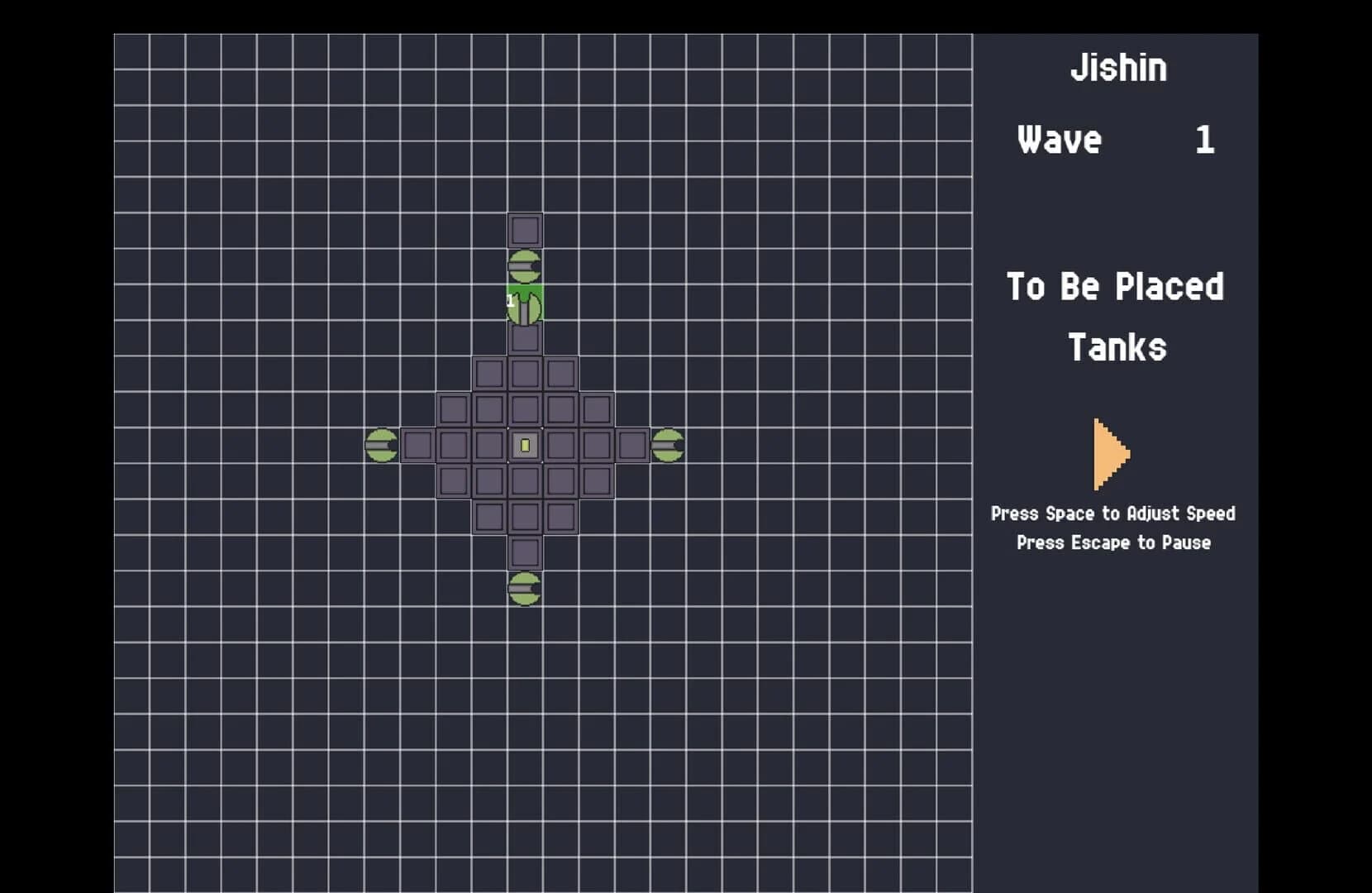Click the Jishin title in the sidebar

point(1118,68)
